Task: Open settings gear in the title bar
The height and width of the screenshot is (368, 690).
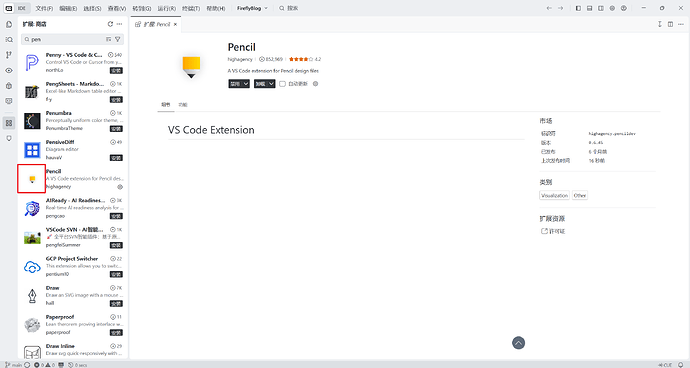Action: pyautogui.click(x=612, y=8)
